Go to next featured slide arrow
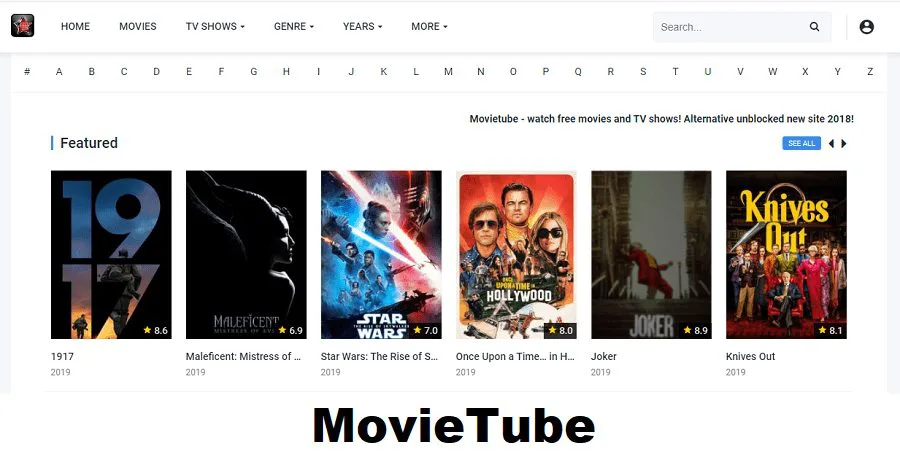 (844, 143)
